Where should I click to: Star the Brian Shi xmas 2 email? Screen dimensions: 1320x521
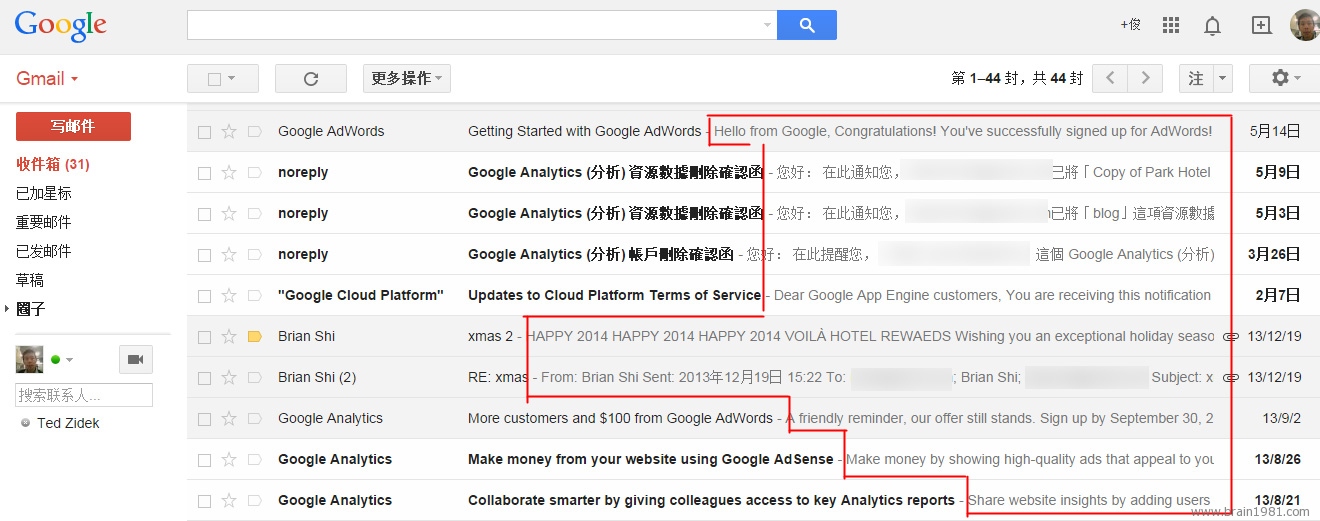tap(228, 336)
